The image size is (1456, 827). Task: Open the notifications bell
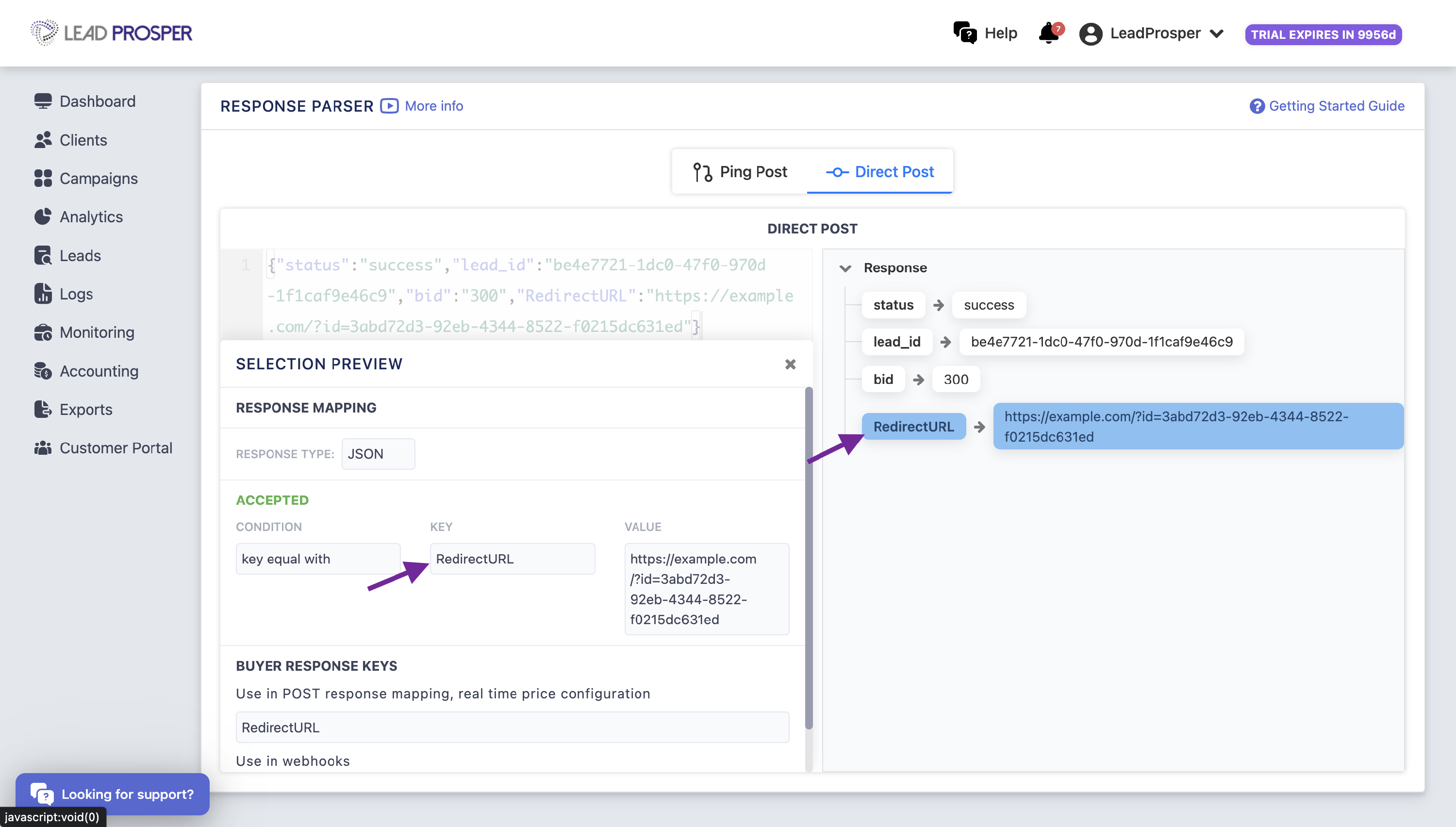click(1050, 33)
